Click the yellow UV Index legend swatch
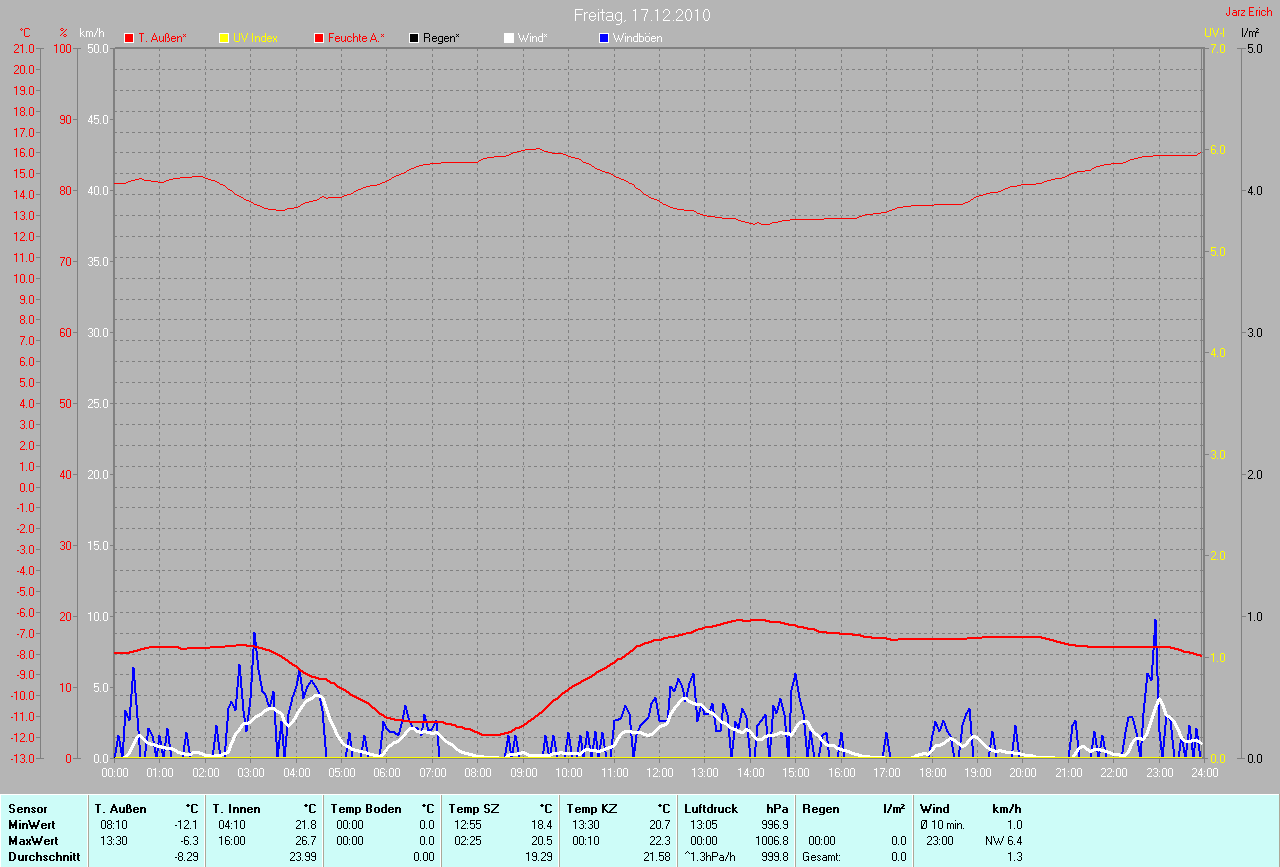Viewport: 1280px width, 867px height. click(x=224, y=38)
